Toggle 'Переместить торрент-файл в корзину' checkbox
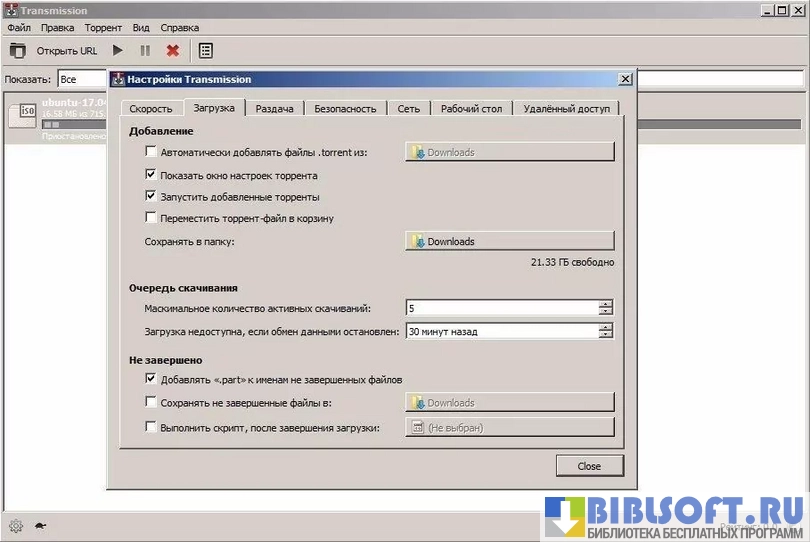The image size is (810, 542). 151,217
